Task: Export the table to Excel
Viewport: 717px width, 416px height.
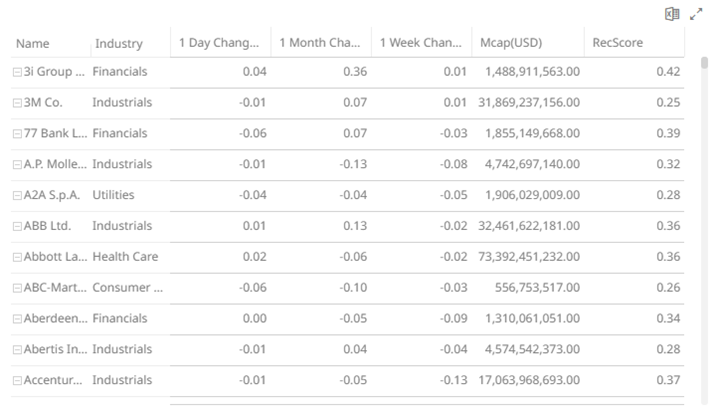Action: (673, 14)
